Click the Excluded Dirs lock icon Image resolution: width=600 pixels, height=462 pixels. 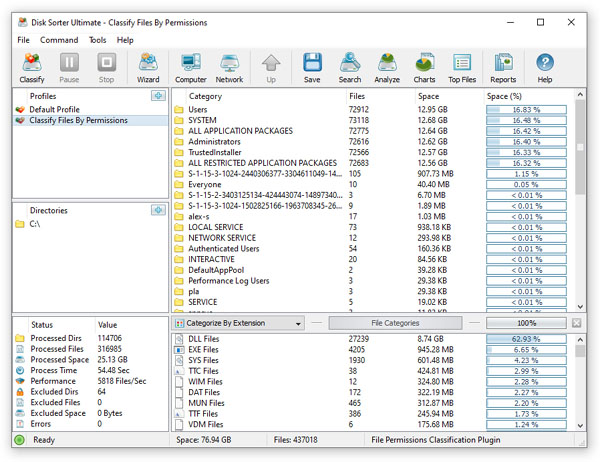(20, 392)
